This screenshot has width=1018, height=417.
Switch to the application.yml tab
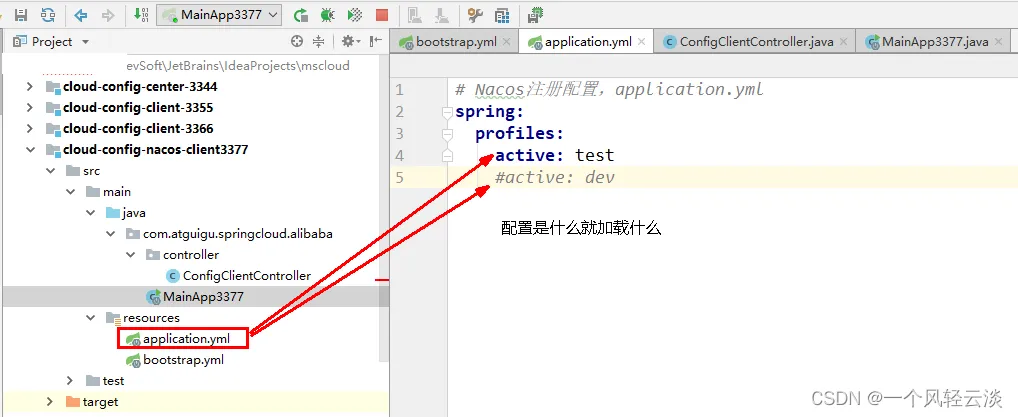[x=588, y=42]
